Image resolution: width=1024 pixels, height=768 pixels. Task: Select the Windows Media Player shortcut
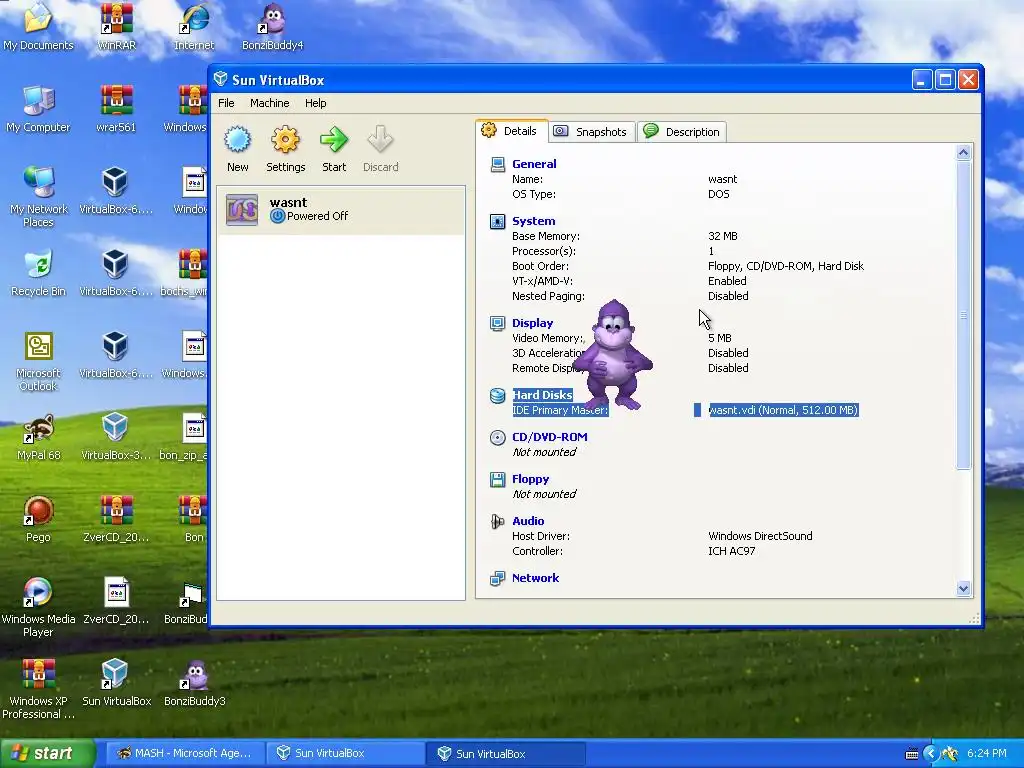point(38,607)
